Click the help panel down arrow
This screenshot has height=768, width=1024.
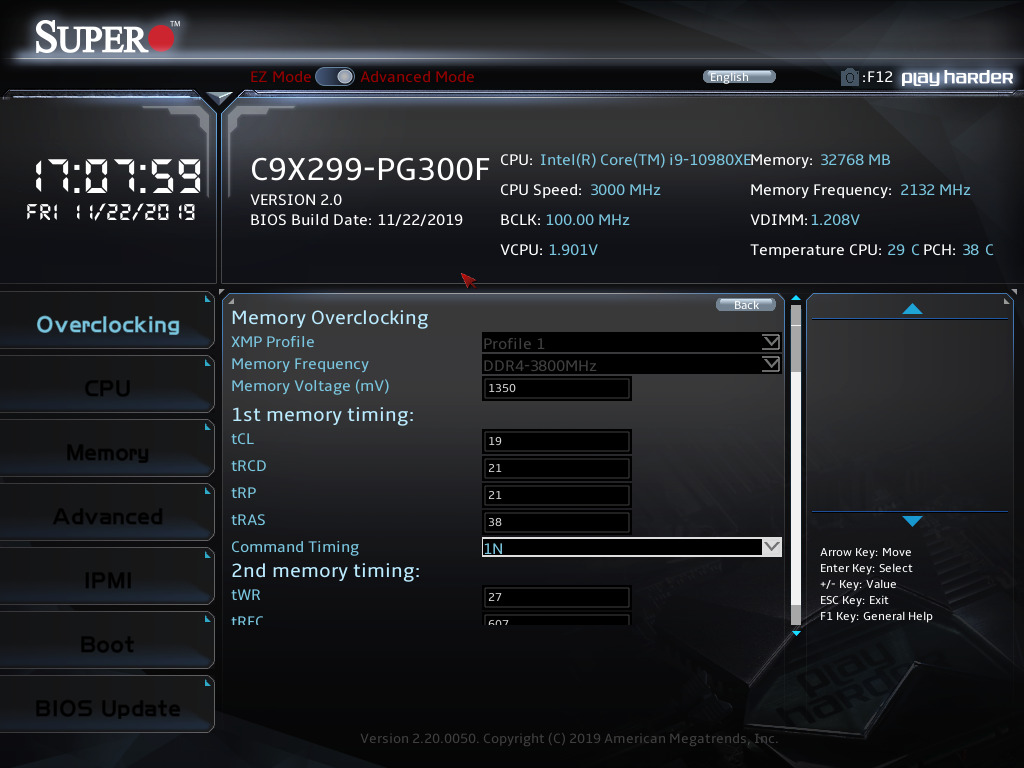912,520
